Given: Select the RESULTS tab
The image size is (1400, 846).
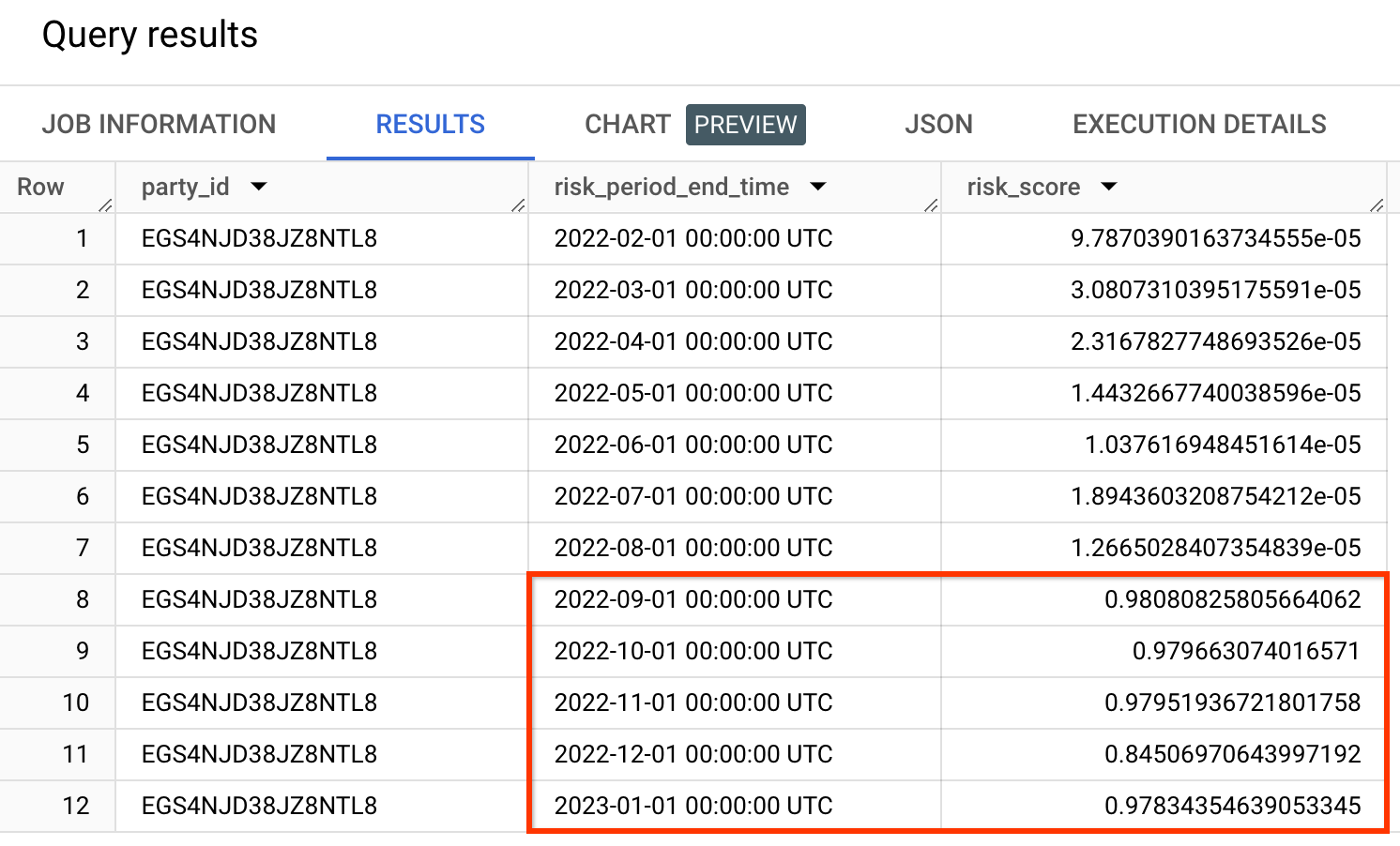Looking at the screenshot, I should point(430,124).
